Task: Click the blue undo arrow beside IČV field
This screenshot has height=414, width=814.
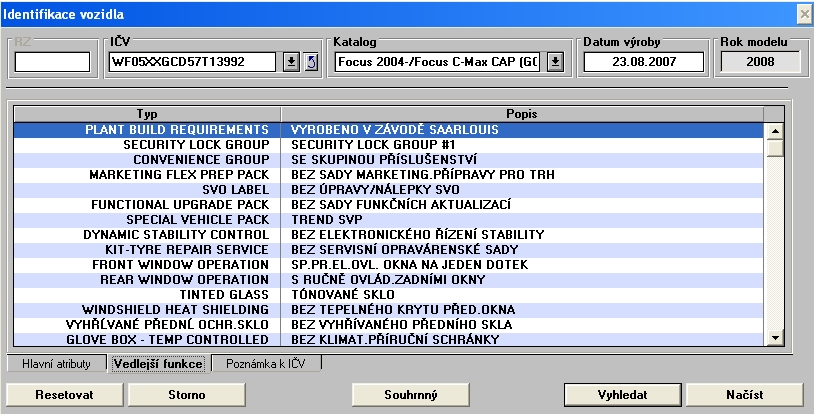Action: click(310, 62)
